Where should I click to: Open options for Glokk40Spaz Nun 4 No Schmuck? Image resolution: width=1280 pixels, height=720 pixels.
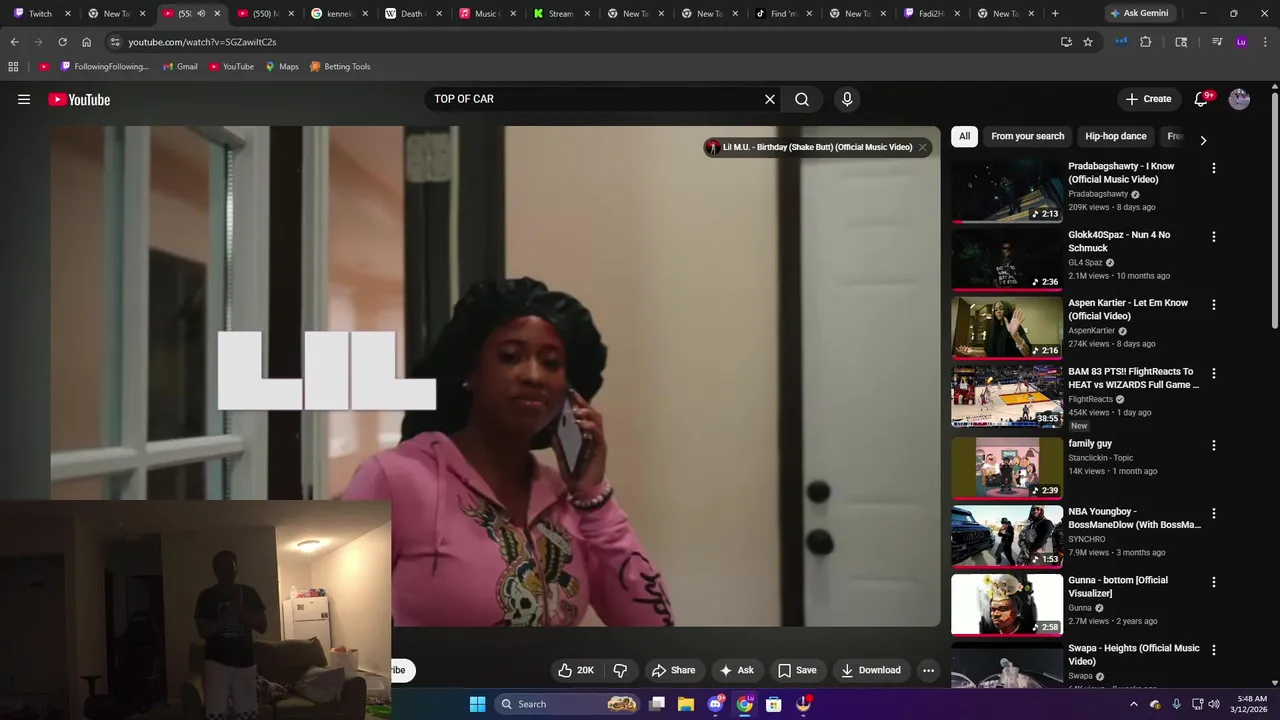click(x=1214, y=237)
